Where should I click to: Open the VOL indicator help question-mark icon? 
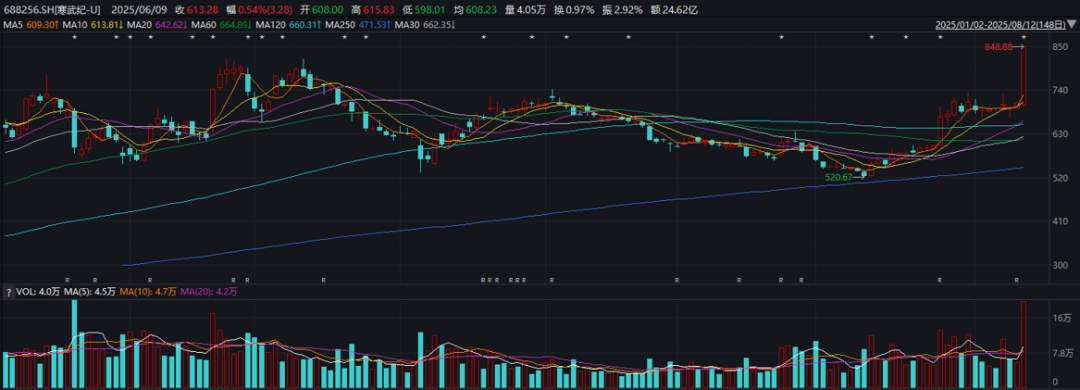(x=8, y=291)
